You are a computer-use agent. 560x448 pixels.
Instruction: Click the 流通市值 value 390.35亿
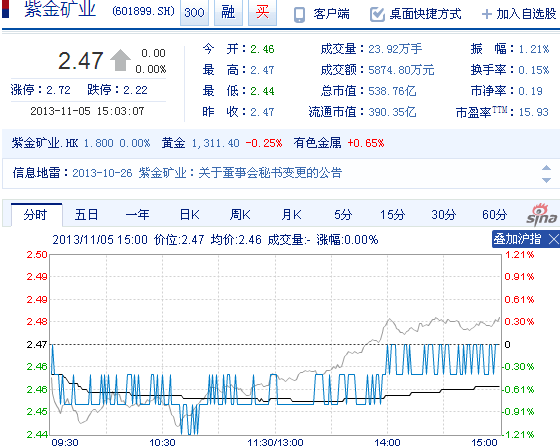(x=392, y=112)
